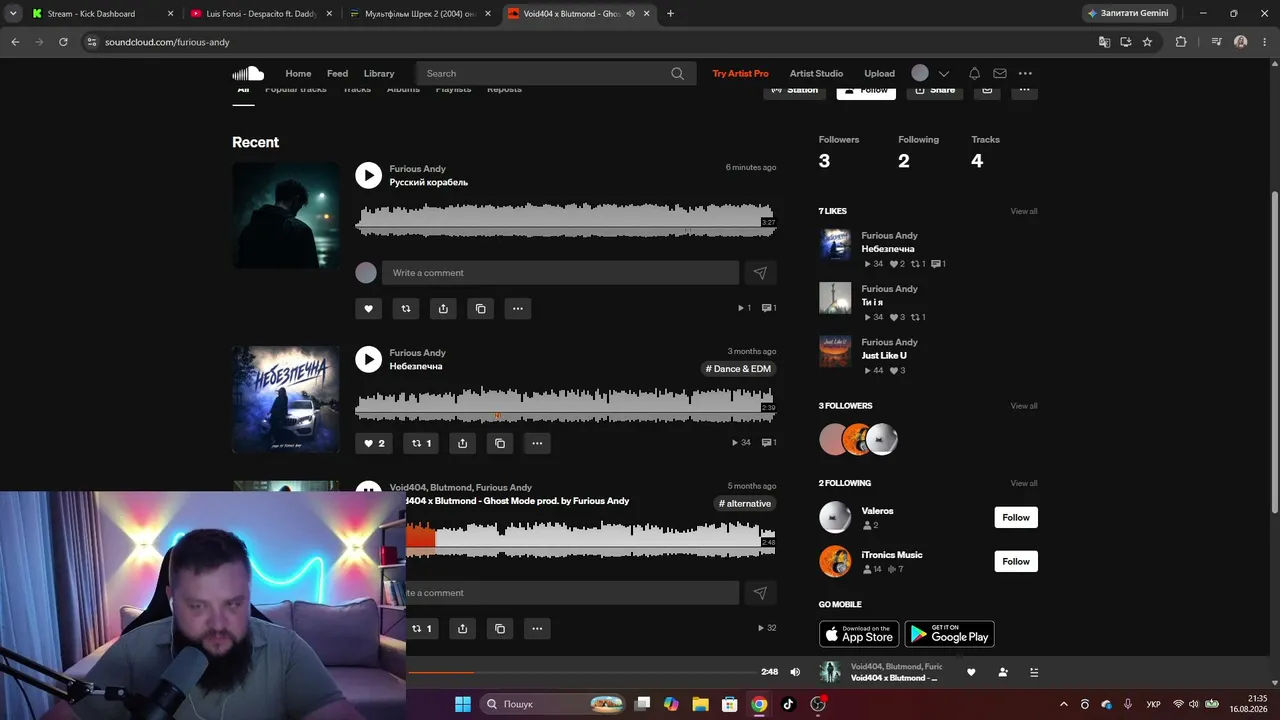
Task: Open the next-up queue in the player bar
Action: tap(1034, 672)
